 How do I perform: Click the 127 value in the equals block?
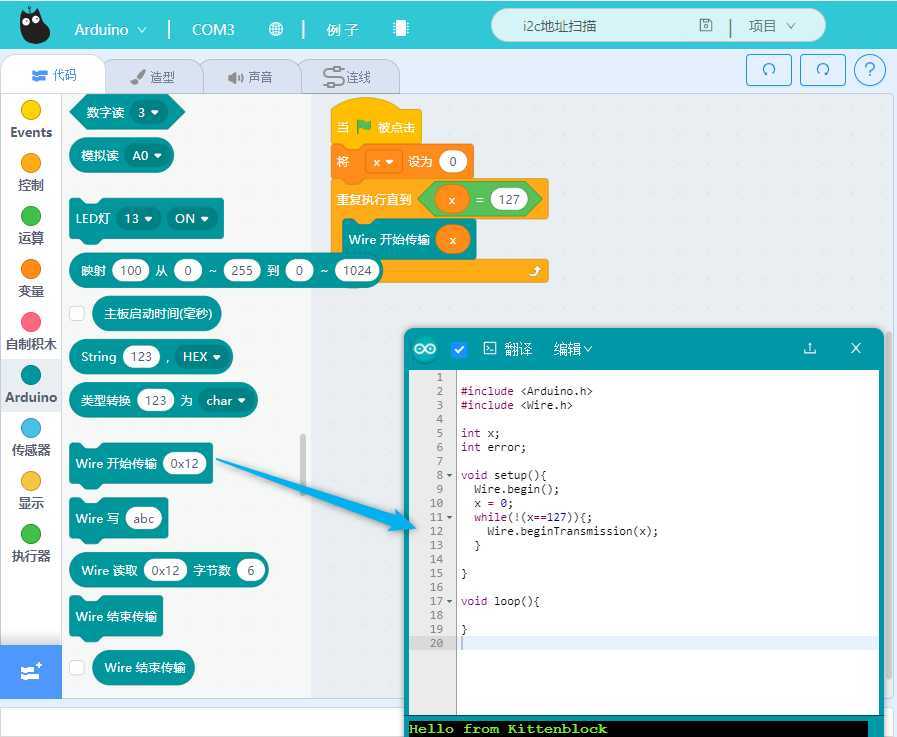click(509, 200)
